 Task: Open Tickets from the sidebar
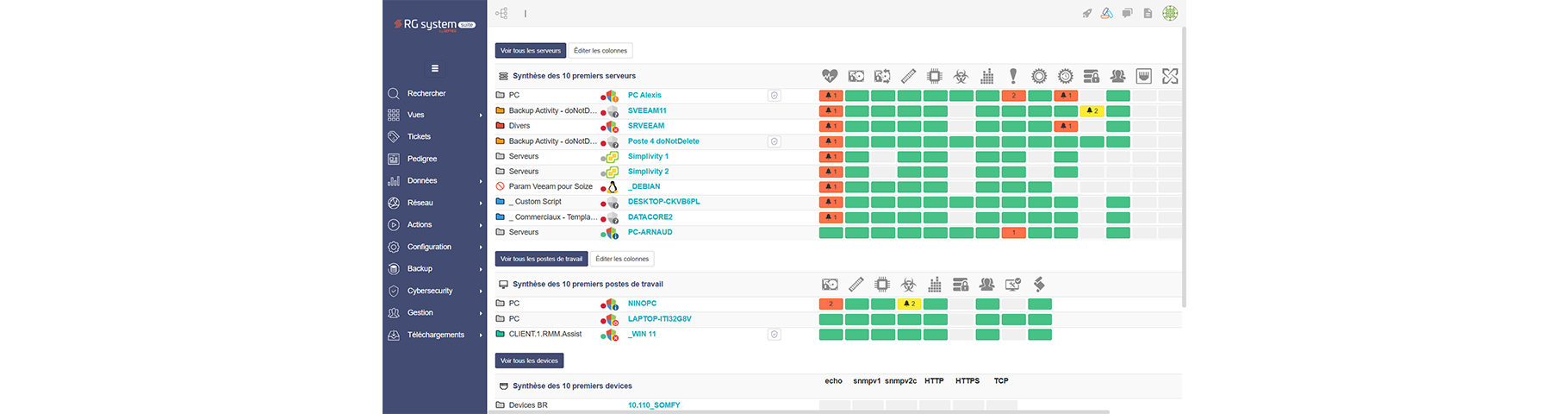click(x=419, y=136)
